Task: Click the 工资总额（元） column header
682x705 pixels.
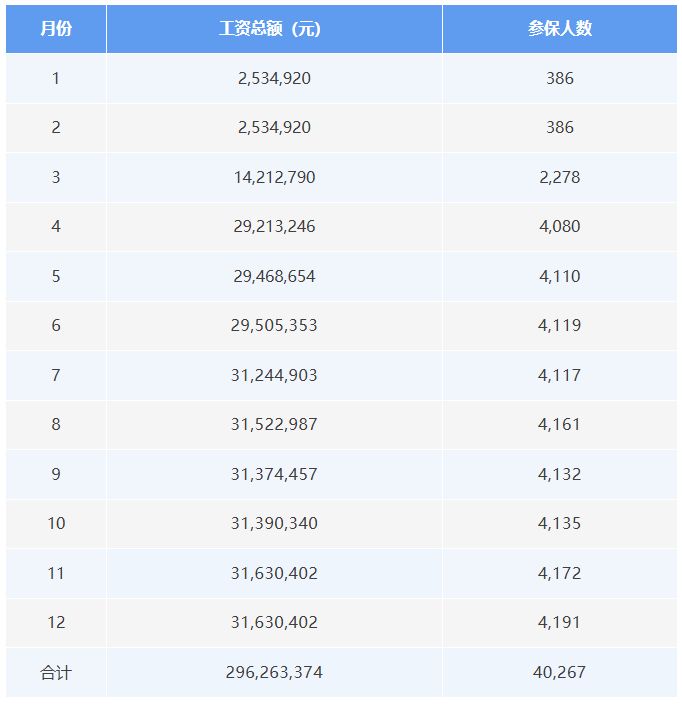Action: coord(270,29)
